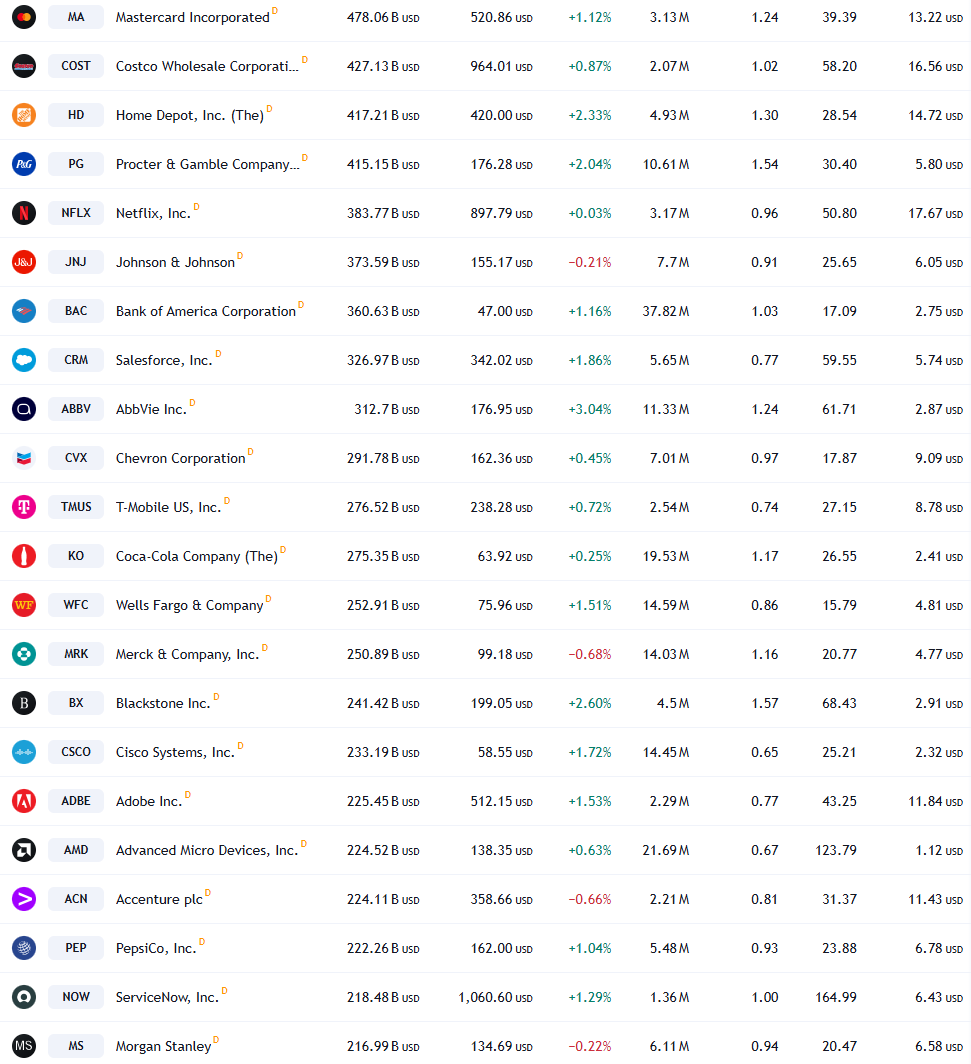The image size is (971, 1064).
Task: Click the +3.04% change for AbbVie
Action: point(590,409)
